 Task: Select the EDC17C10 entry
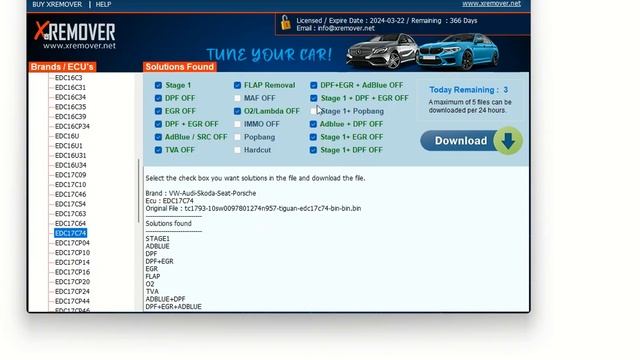point(70,185)
